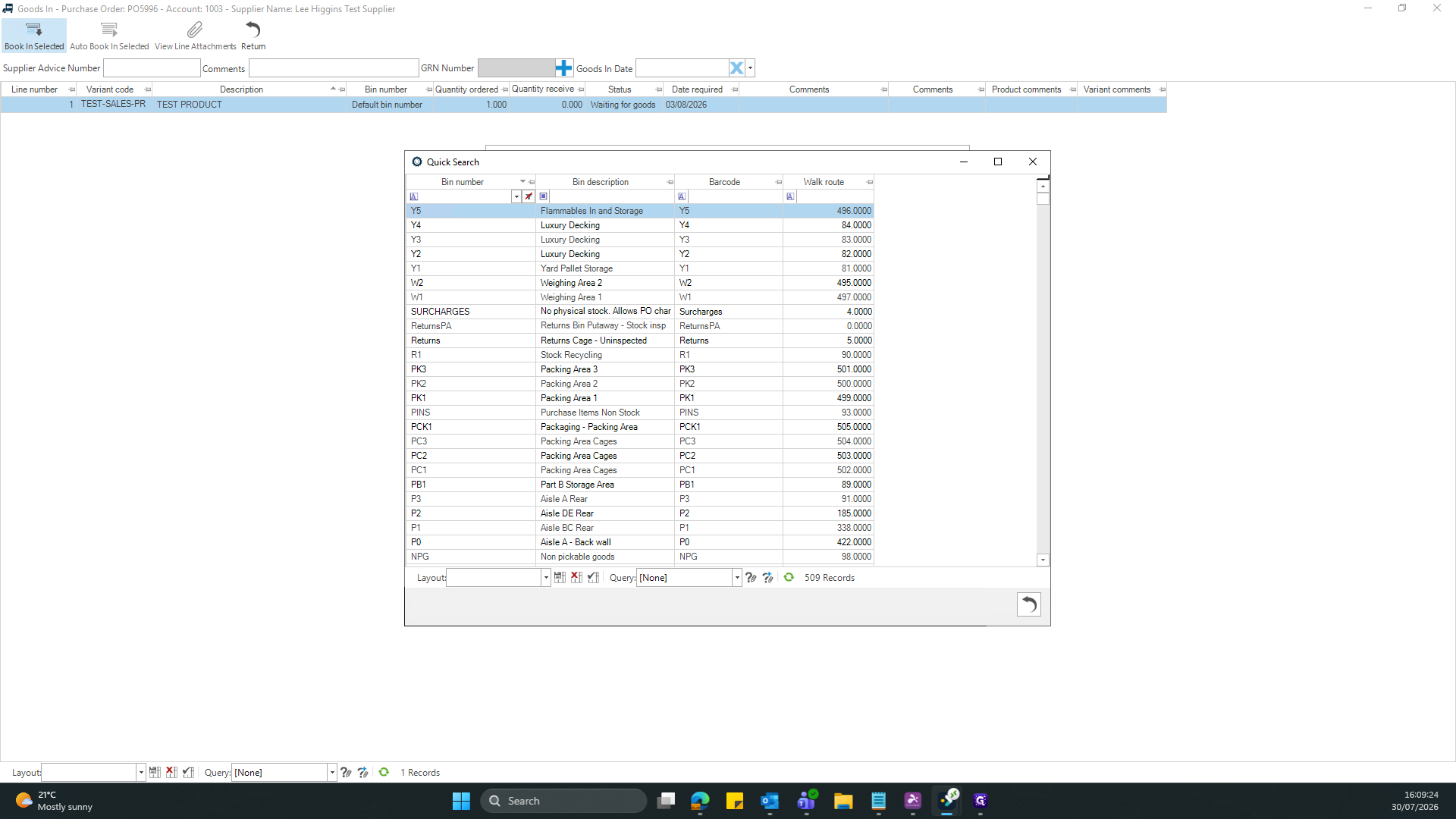Maximize the Quick Search window

click(998, 162)
